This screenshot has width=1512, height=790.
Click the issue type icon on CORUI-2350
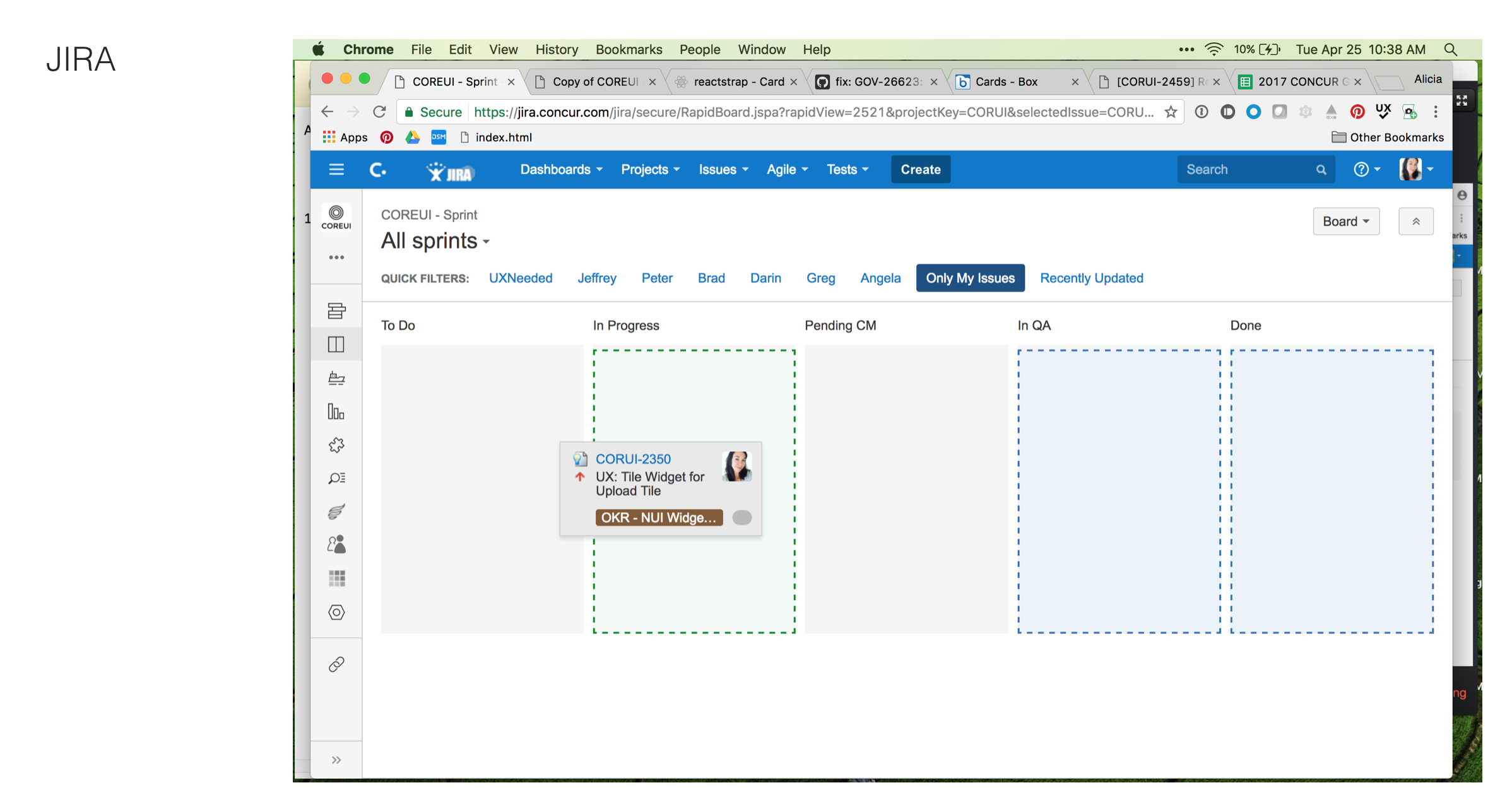pos(580,459)
